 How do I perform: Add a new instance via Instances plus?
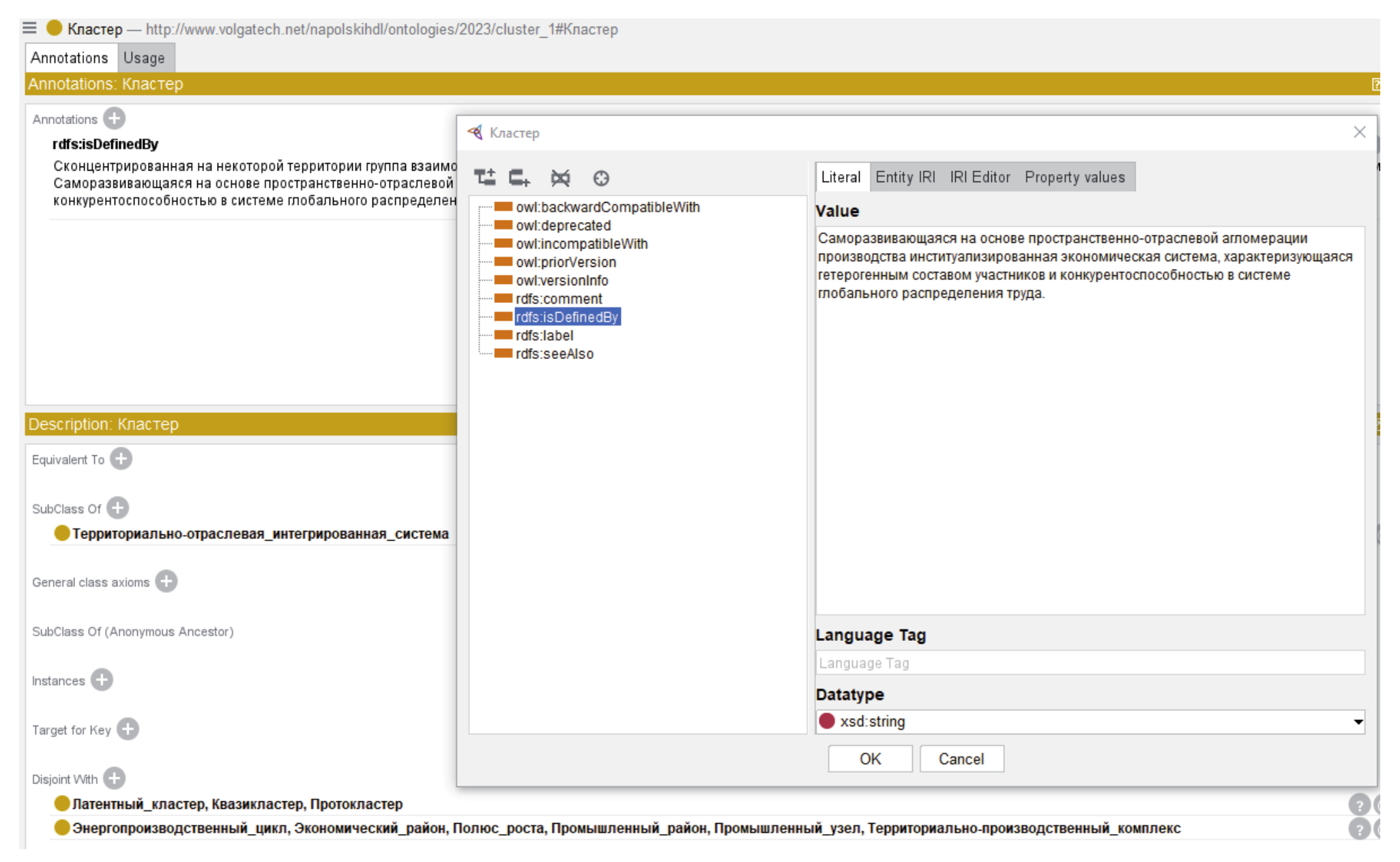coord(102,680)
